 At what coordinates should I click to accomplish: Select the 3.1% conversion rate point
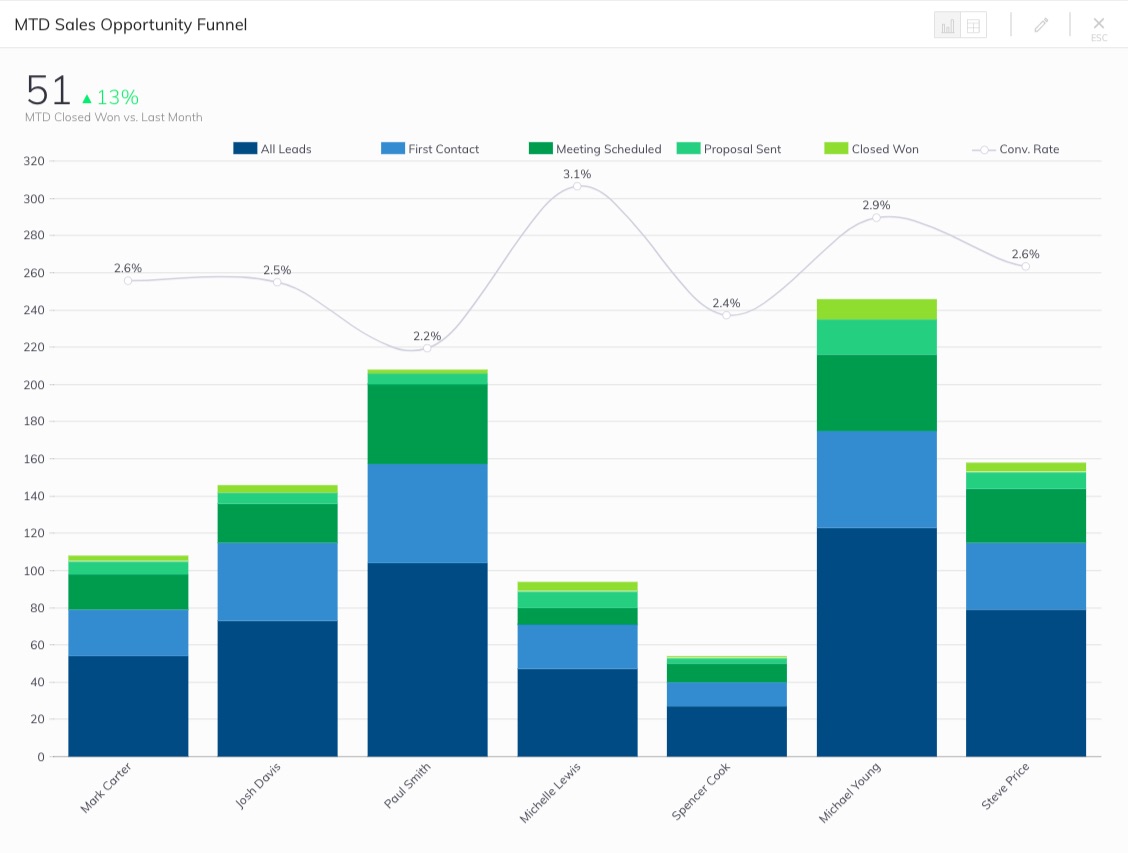point(576,187)
